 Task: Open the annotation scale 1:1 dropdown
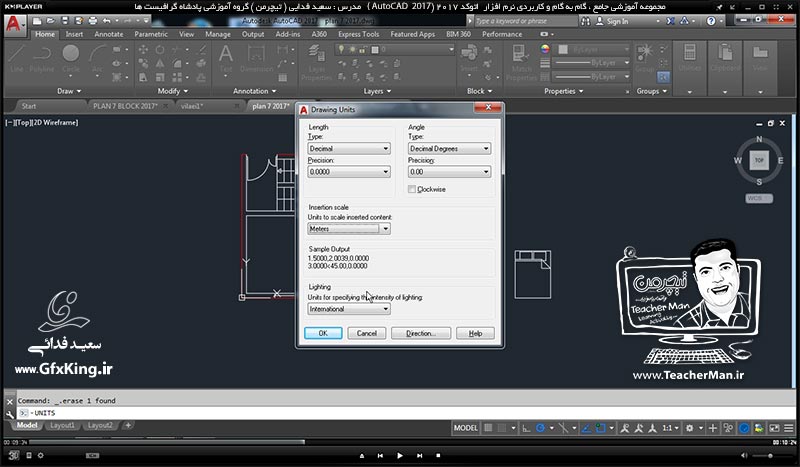pyautogui.click(x=670, y=428)
